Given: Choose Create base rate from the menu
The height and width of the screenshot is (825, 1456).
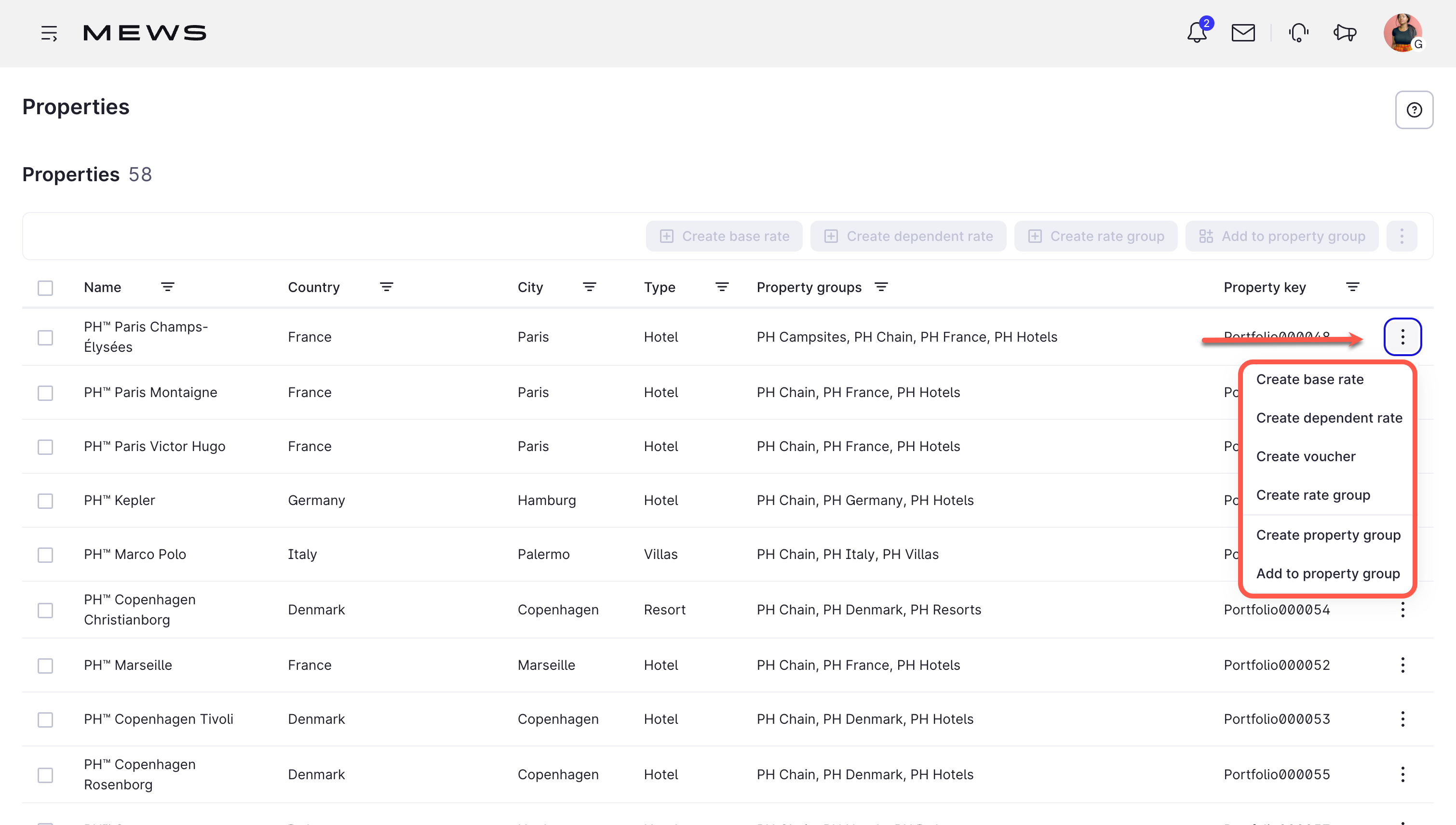Looking at the screenshot, I should [x=1327, y=380].
